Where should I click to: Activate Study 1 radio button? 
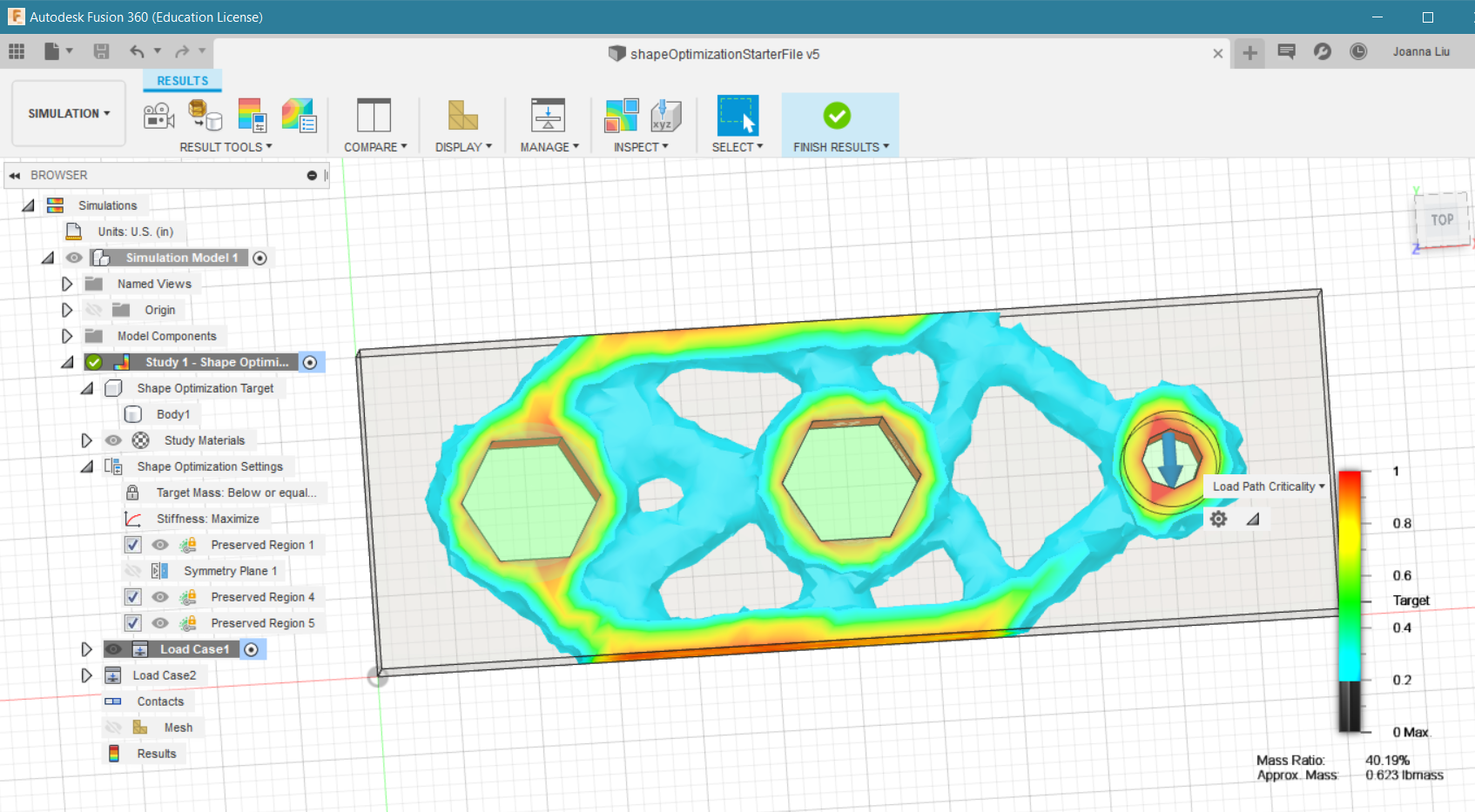click(x=310, y=362)
